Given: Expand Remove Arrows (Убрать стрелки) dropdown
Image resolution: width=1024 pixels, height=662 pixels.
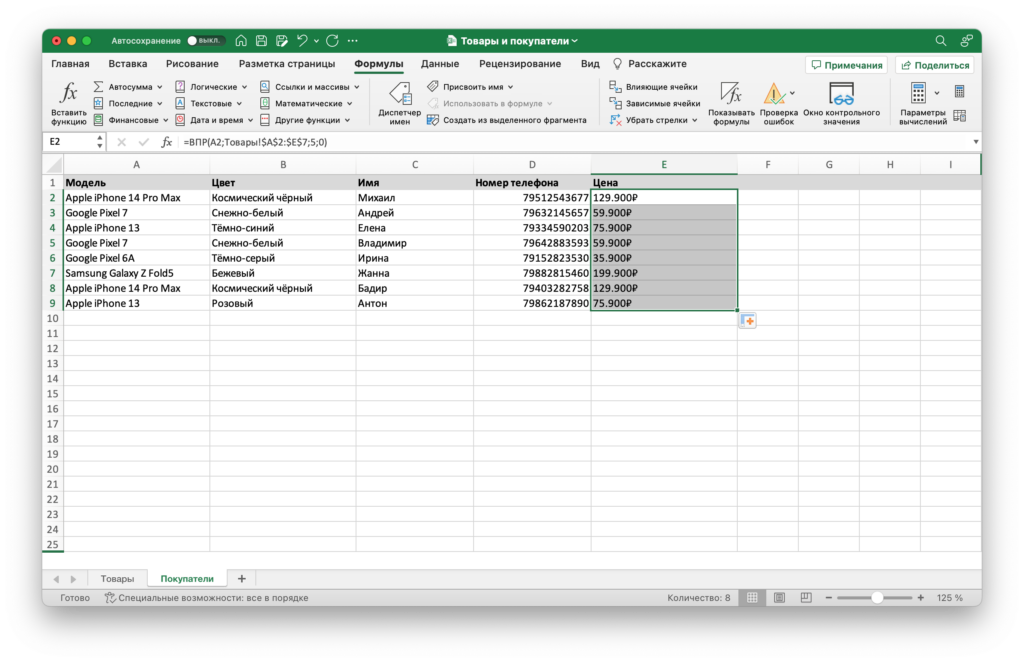Looking at the screenshot, I should 695,120.
